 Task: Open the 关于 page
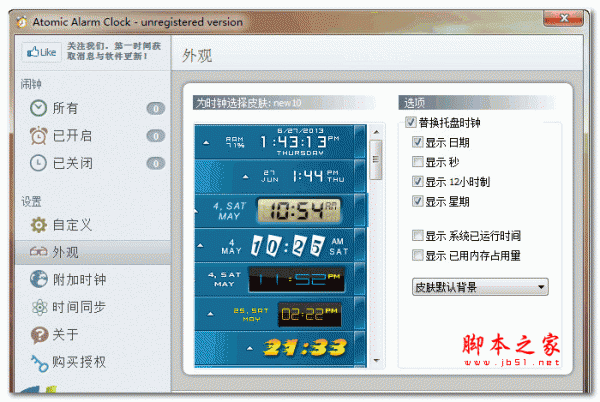(x=93, y=335)
